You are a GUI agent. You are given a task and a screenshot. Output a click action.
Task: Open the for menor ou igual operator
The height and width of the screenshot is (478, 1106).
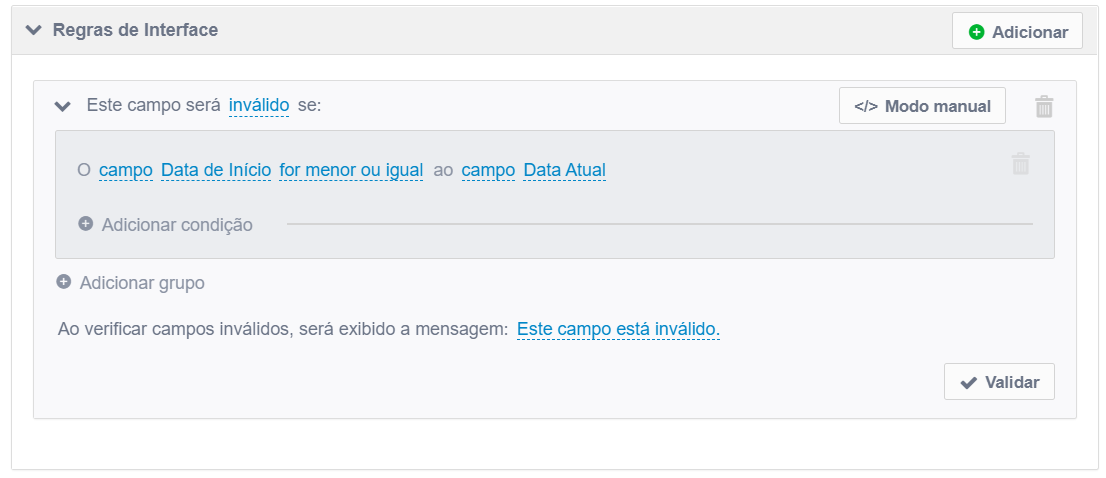[351, 170]
